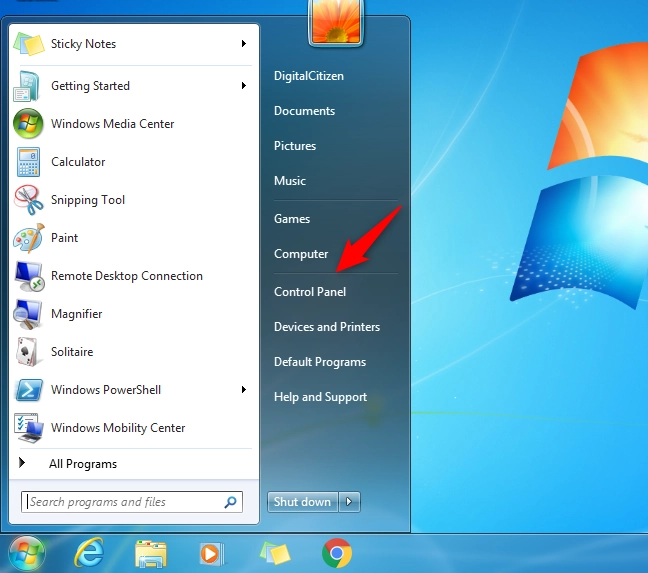This screenshot has width=648, height=573.
Task: Launch Windows Media Player from taskbar
Action: click(x=212, y=554)
